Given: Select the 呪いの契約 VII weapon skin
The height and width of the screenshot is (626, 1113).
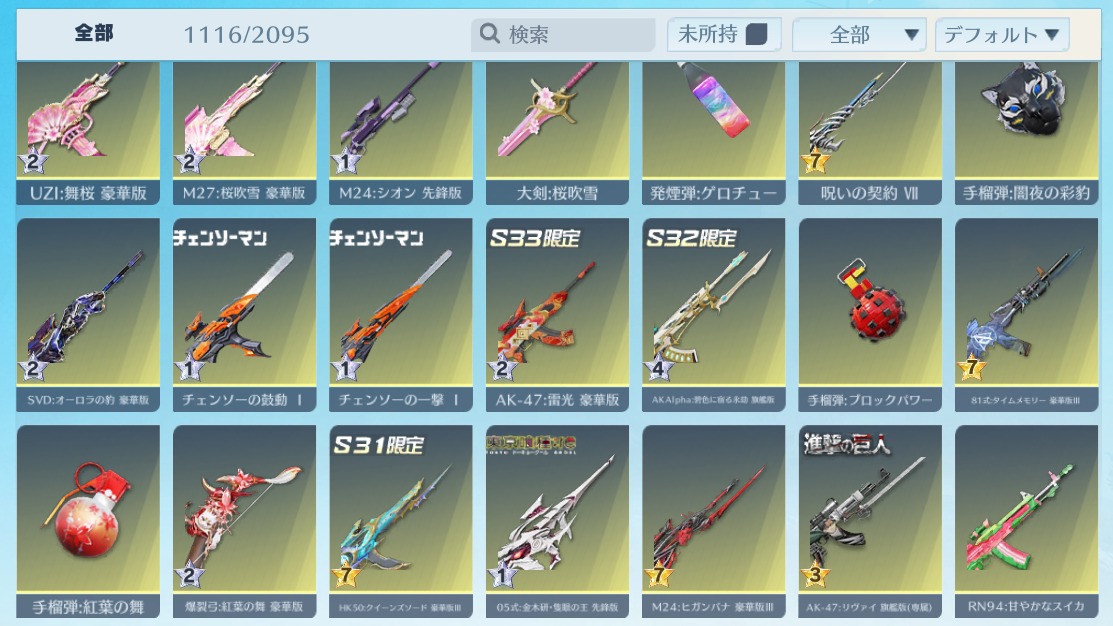Looking at the screenshot, I should point(870,133).
